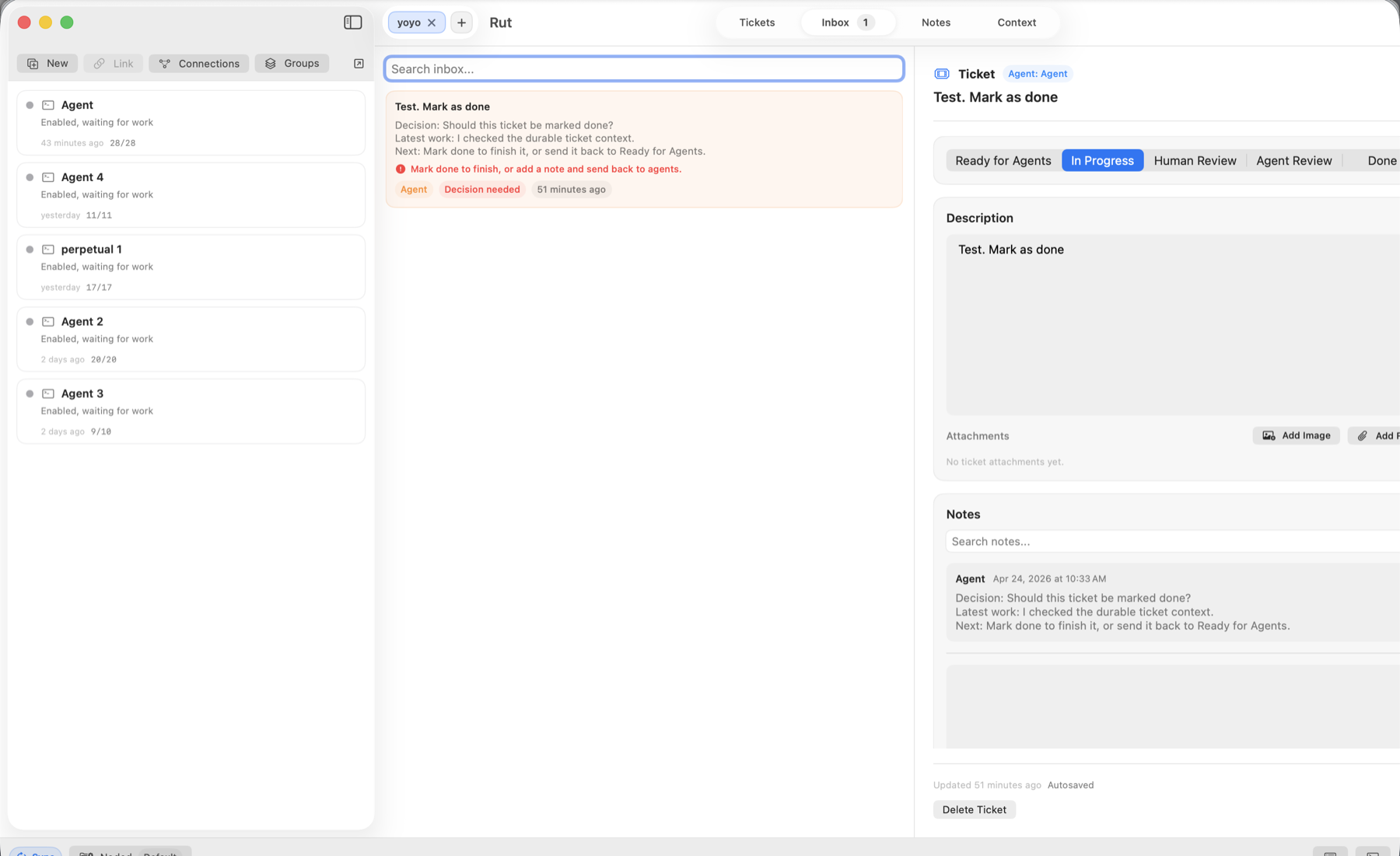Click the red alert icon in inbox item
Screen dimensions: 1400x856
click(x=401, y=169)
